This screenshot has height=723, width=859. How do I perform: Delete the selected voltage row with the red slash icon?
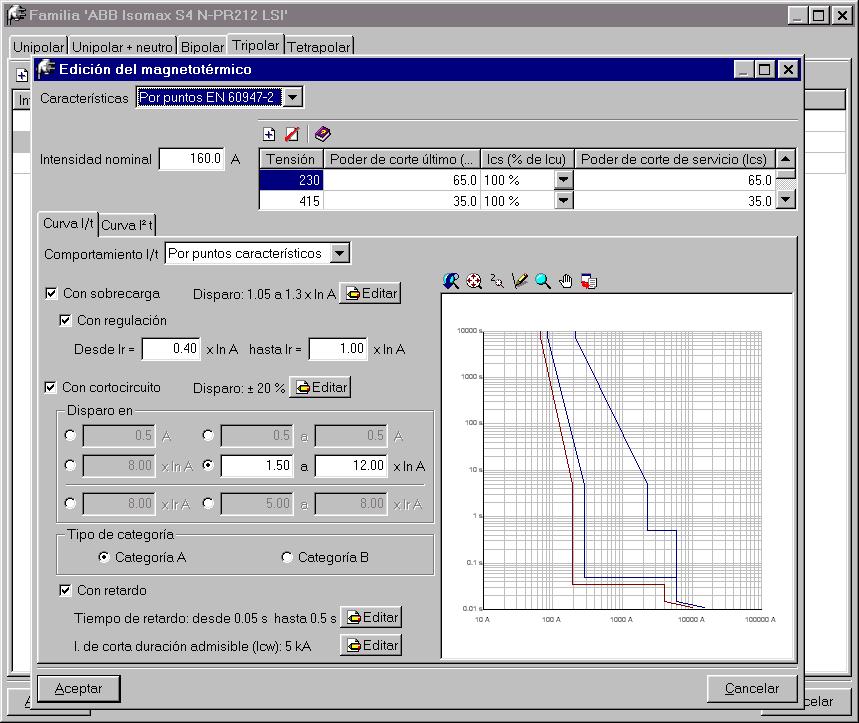coord(292,134)
